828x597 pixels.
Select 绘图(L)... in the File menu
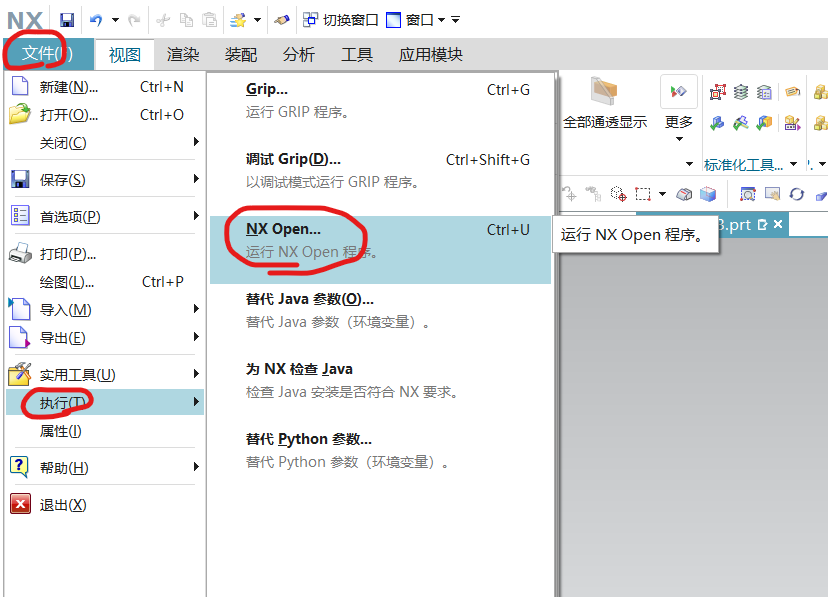[105, 282]
